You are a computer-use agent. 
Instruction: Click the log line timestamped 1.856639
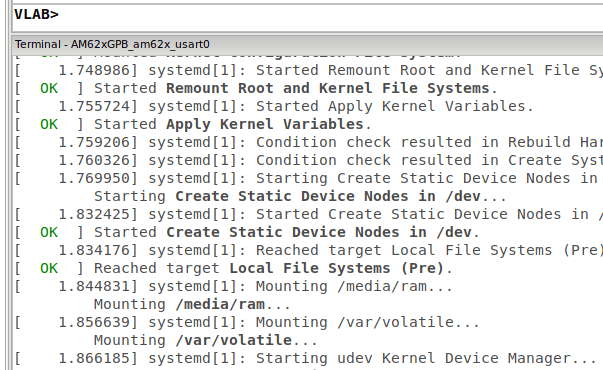(247, 322)
